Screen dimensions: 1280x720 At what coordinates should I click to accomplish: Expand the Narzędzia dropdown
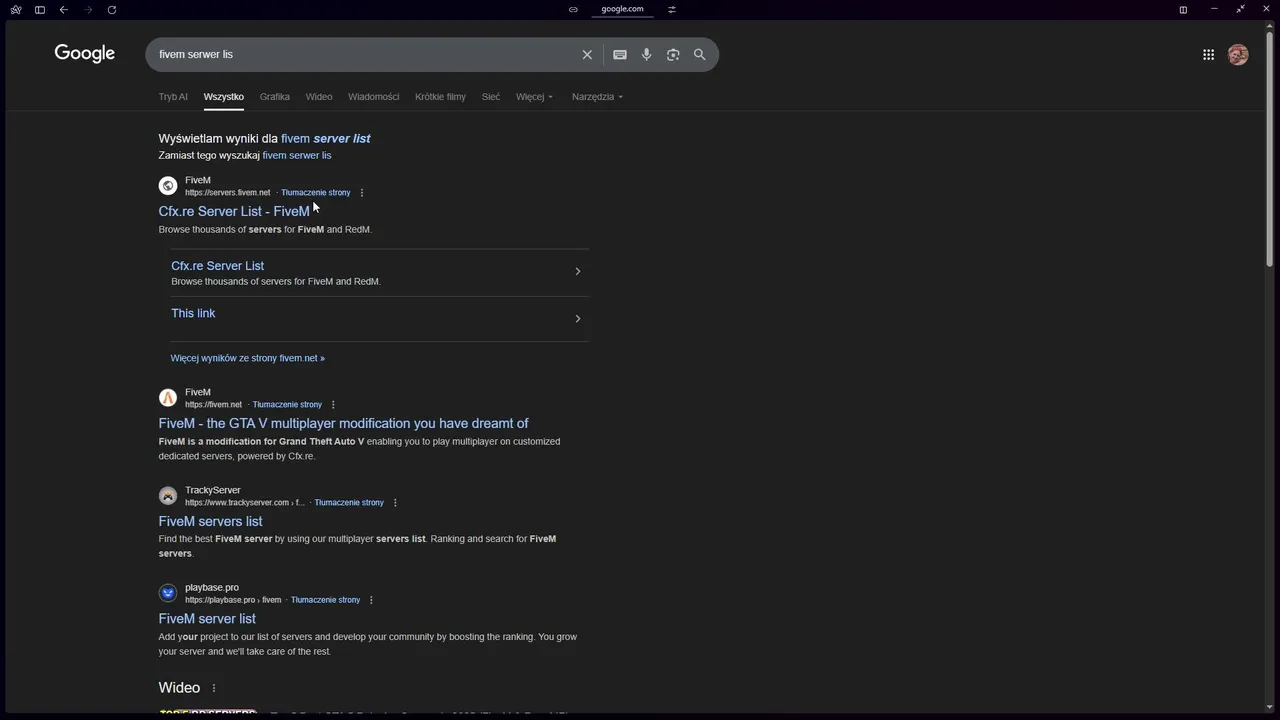coord(597,97)
